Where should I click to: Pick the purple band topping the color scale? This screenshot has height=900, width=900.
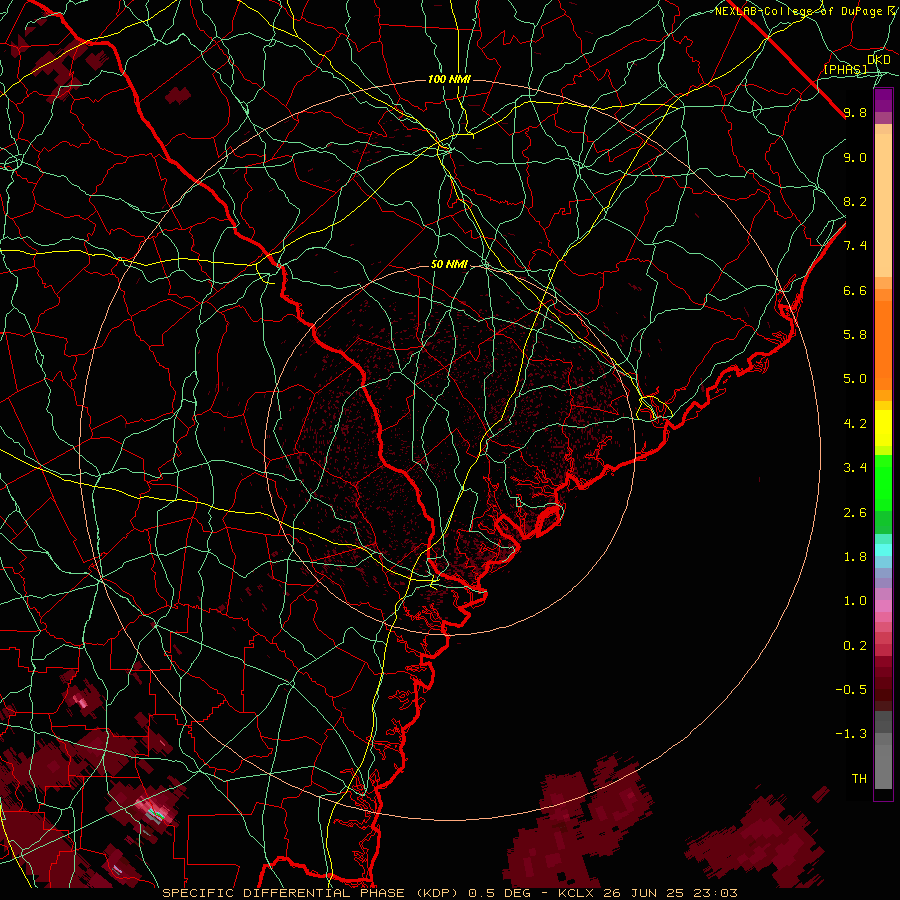883,100
